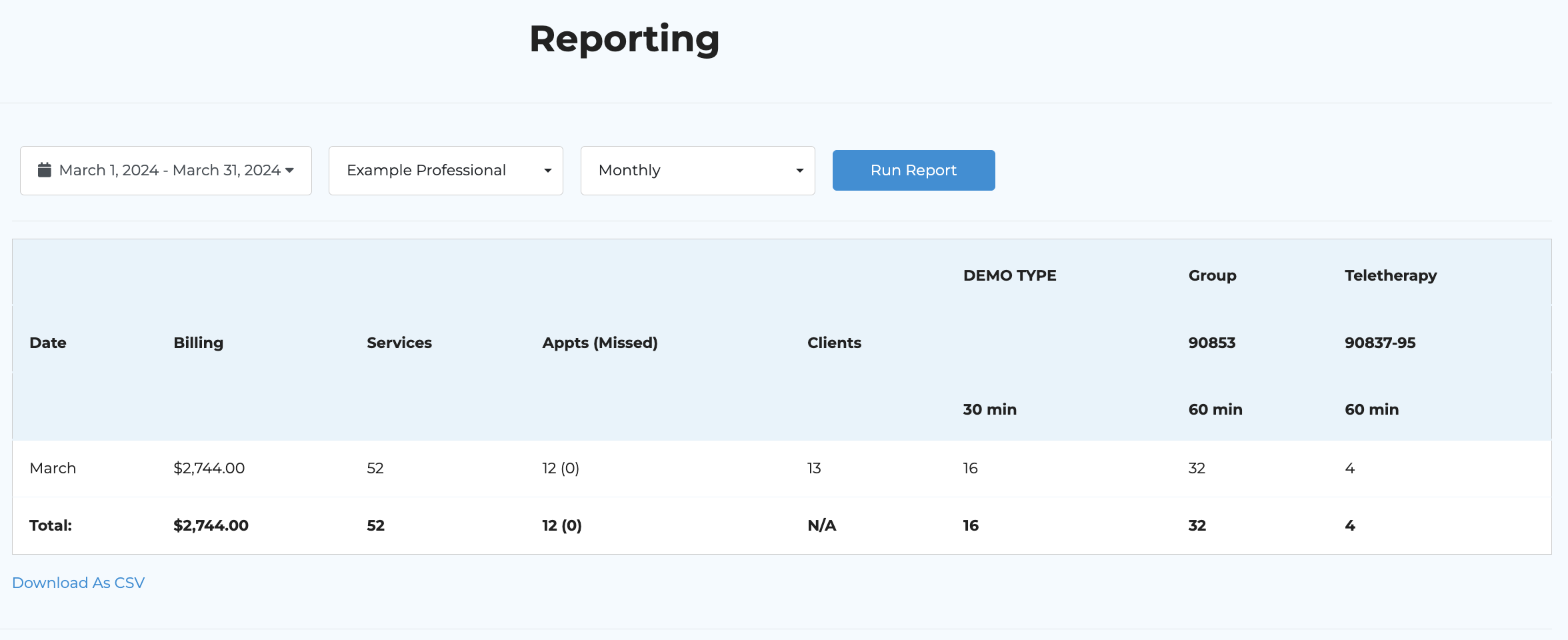The width and height of the screenshot is (1568, 640).
Task: Click the Total: row label
Action: click(x=51, y=525)
